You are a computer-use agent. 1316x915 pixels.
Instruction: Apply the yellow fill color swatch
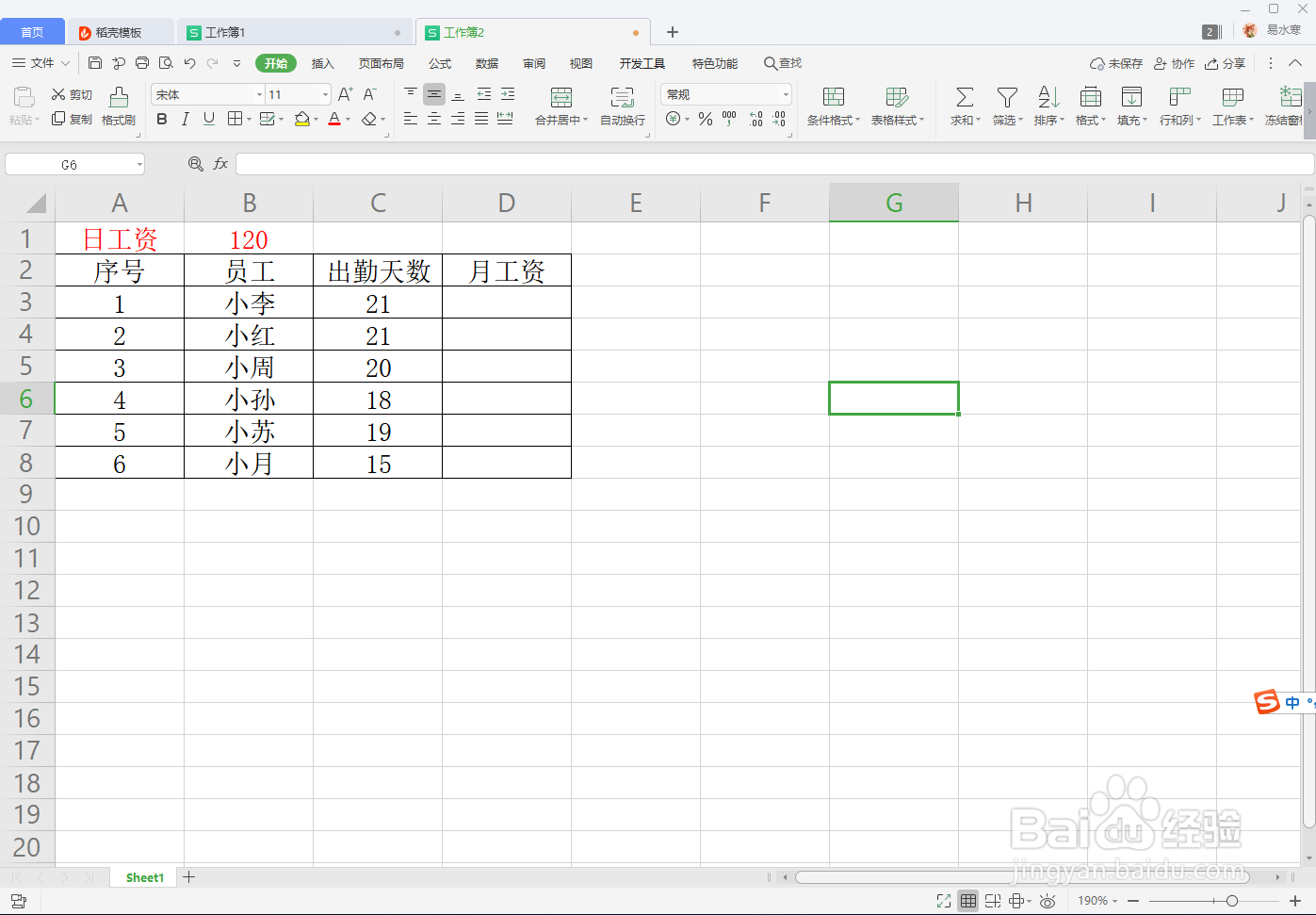(x=302, y=119)
